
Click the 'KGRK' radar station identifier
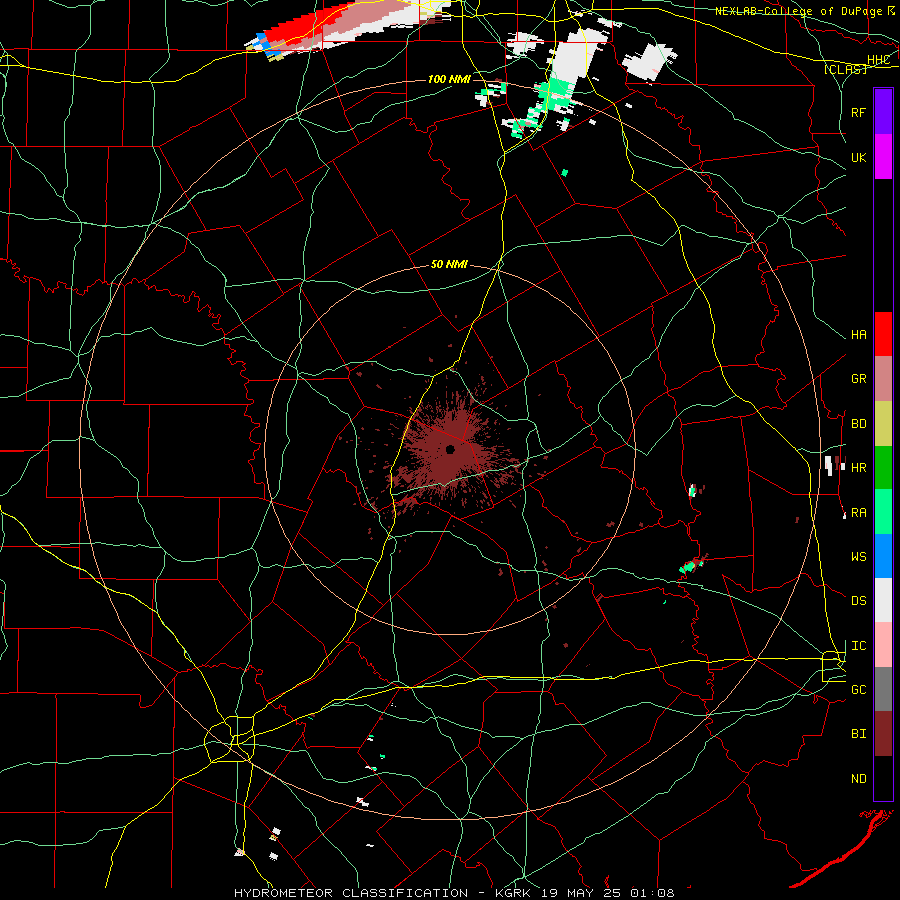tap(512, 893)
